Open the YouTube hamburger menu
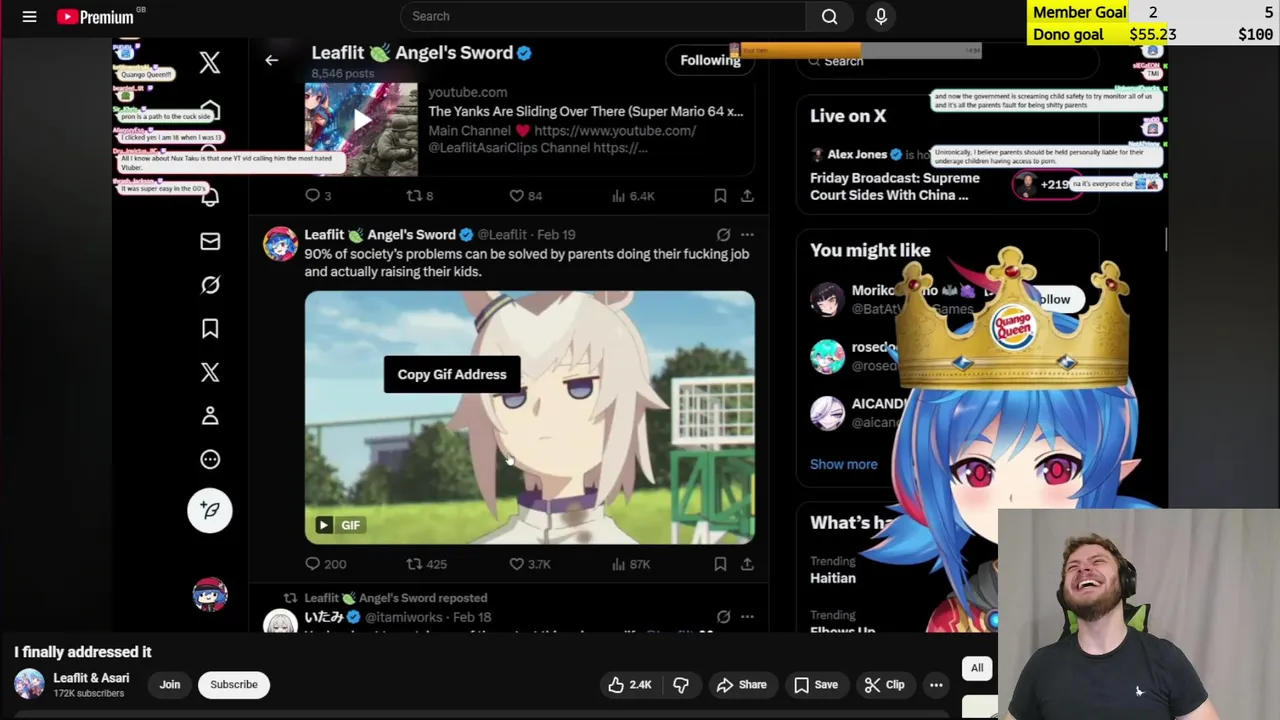 click(29, 16)
